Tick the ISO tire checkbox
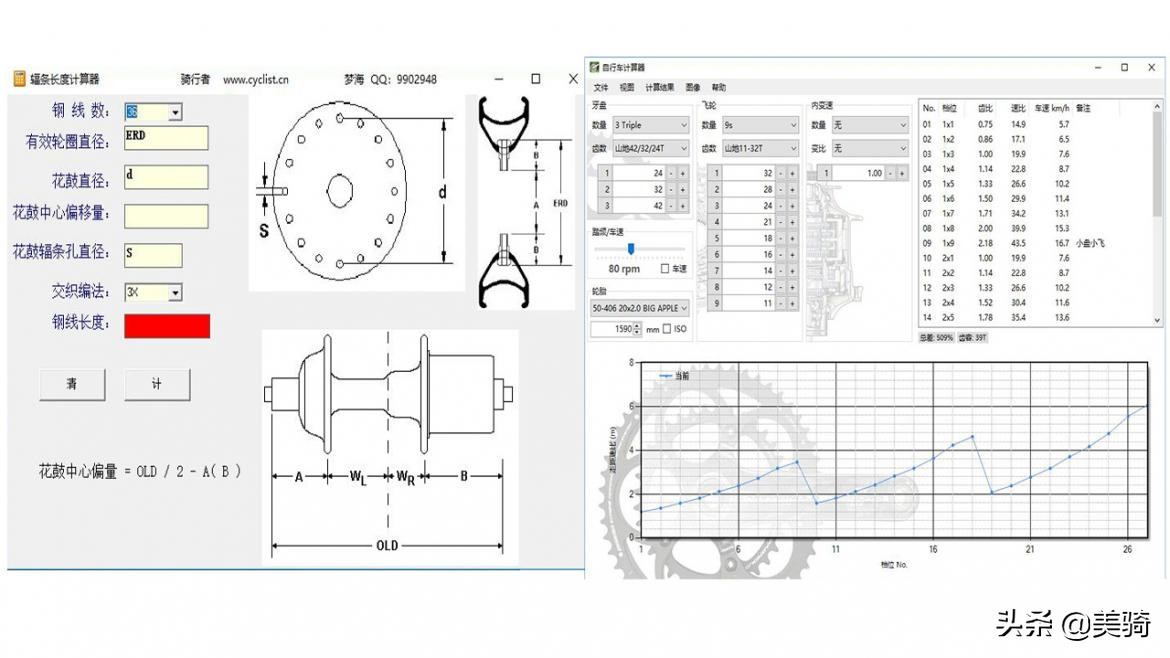 [667, 329]
